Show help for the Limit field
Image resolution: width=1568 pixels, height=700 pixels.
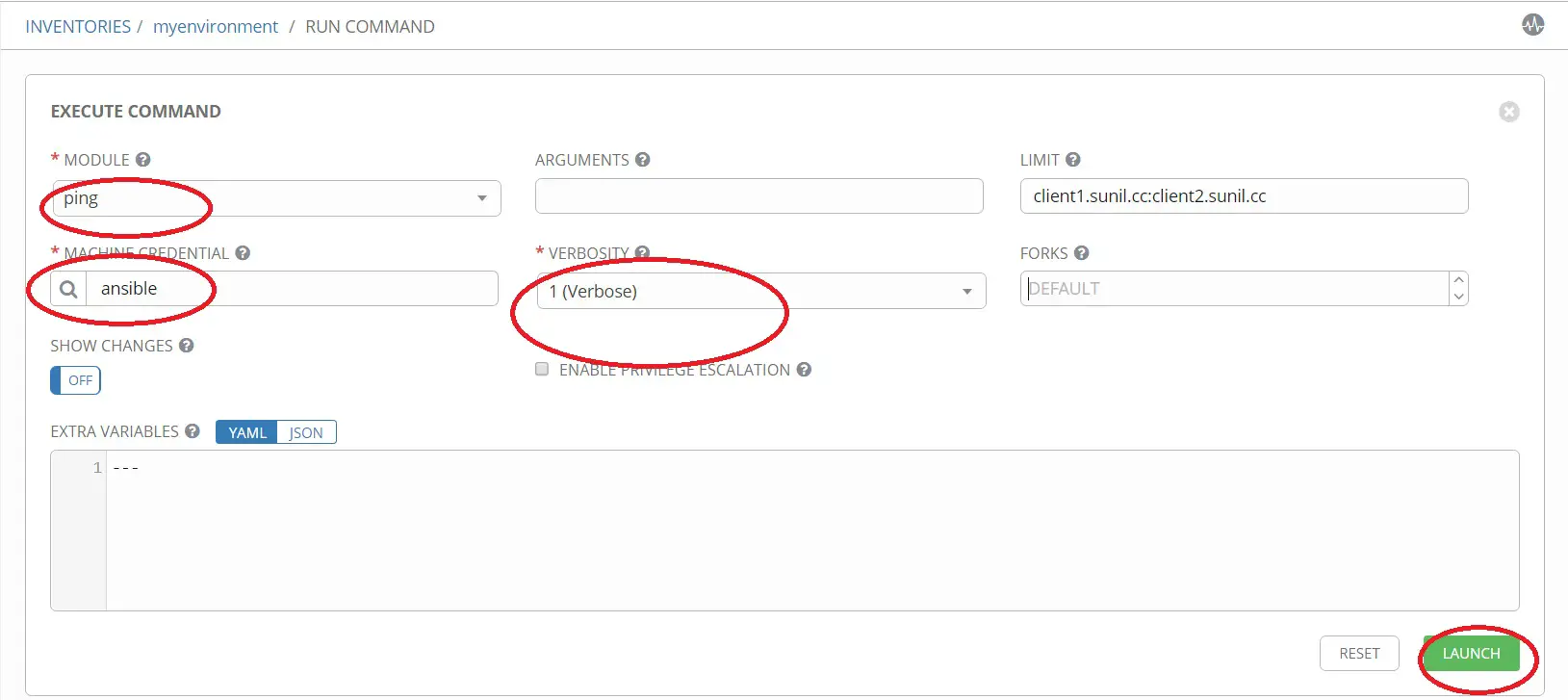coord(1072,160)
